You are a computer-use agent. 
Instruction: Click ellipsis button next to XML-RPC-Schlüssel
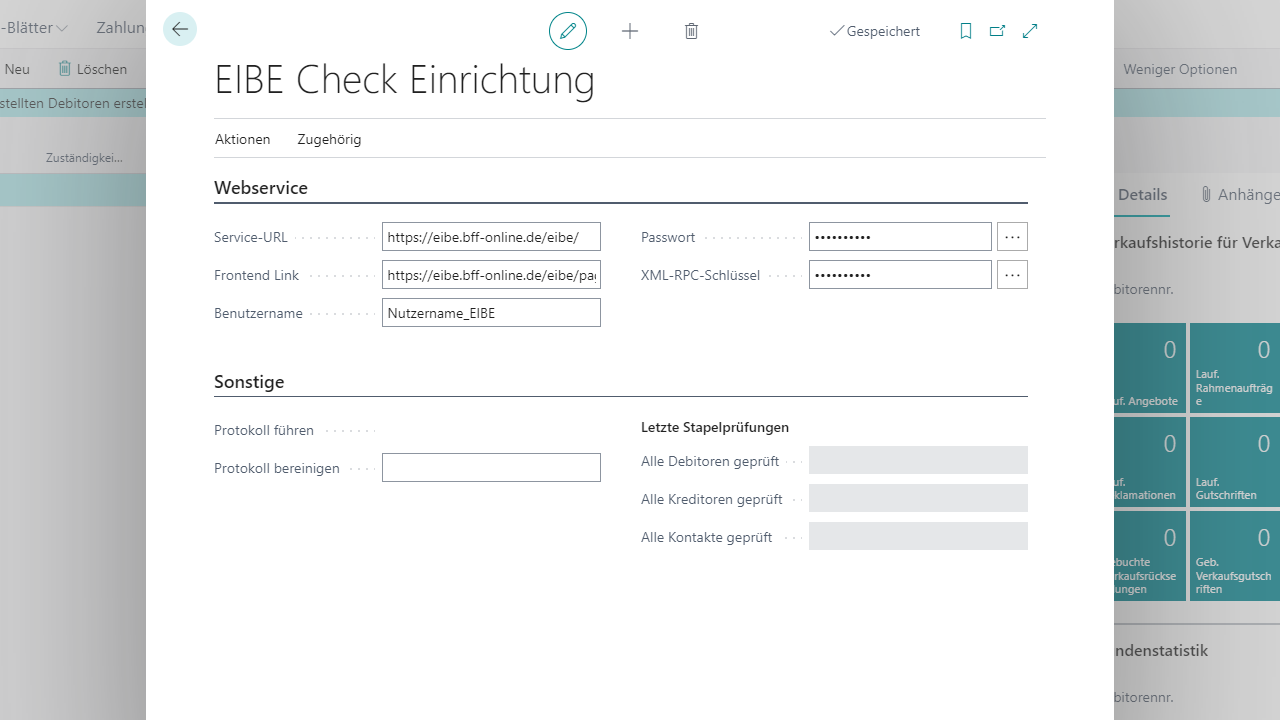click(1012, 275)
